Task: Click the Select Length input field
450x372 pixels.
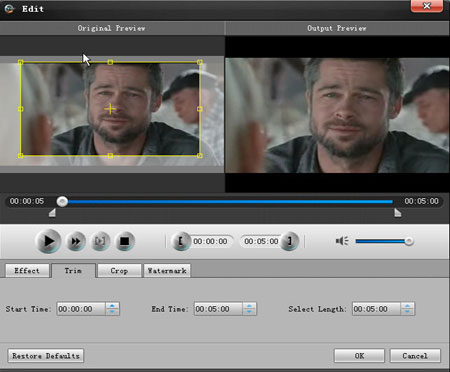Action: (376, 309)
